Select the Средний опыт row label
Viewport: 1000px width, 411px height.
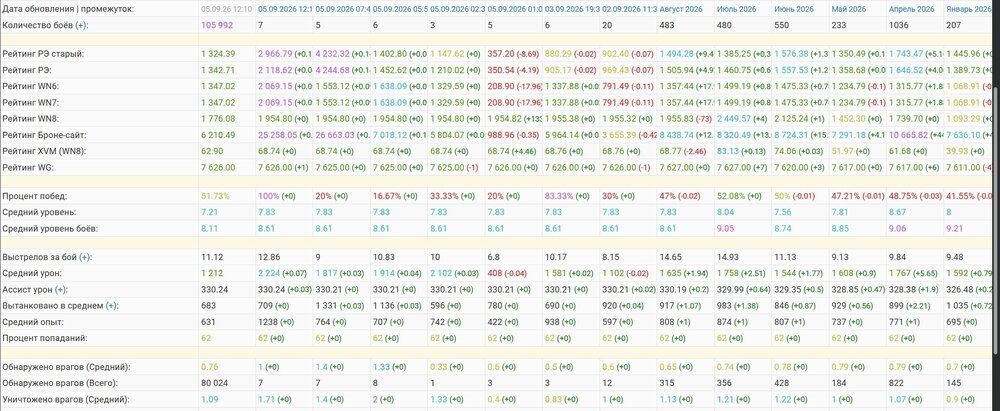pos(33,322)
